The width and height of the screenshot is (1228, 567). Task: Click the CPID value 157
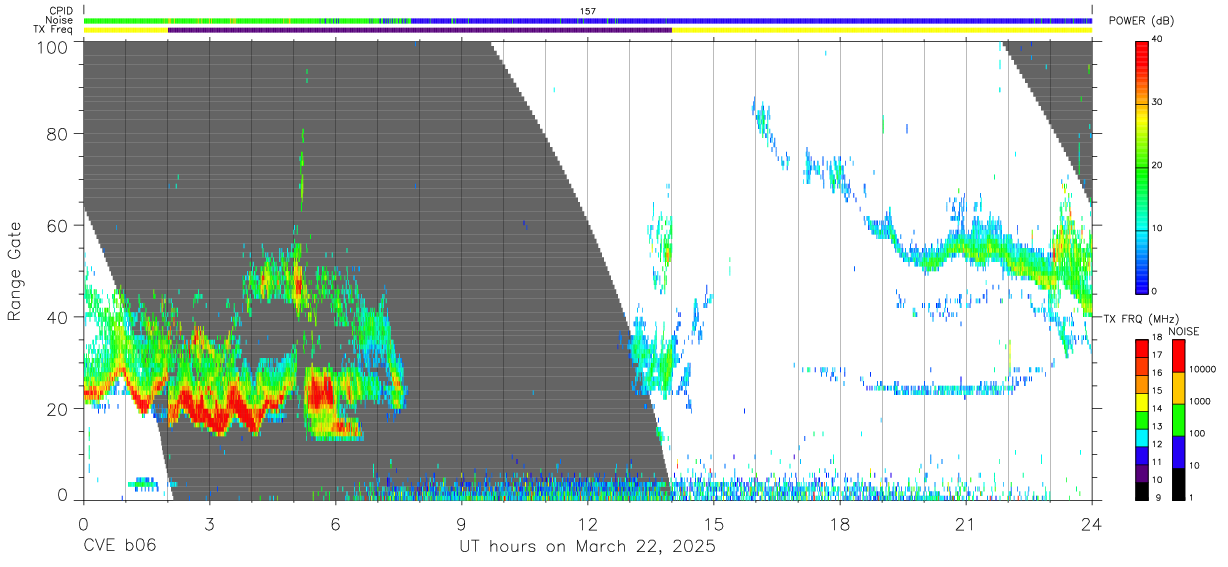[x=588, y=11]
